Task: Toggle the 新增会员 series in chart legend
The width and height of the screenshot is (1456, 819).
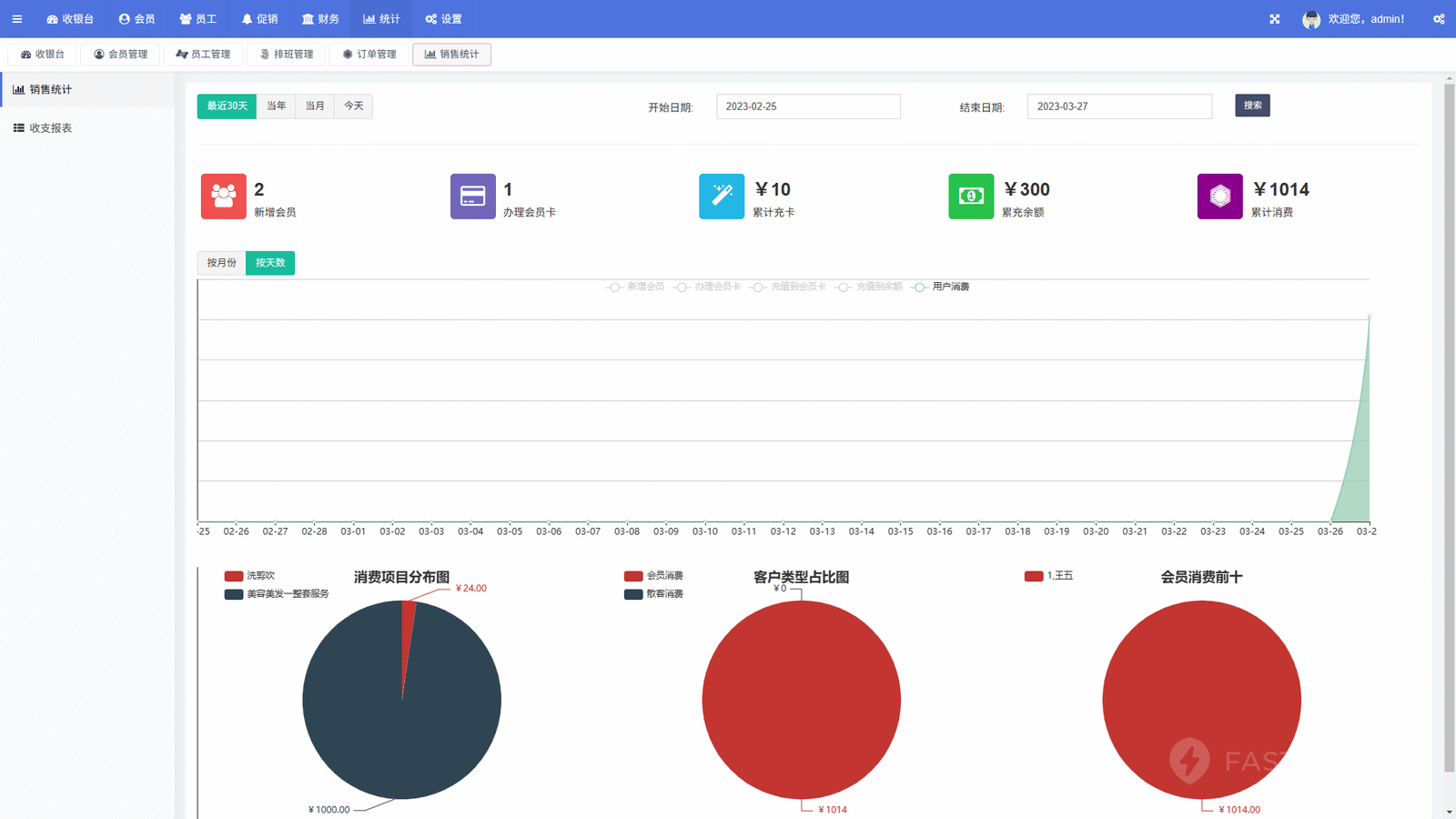Action: [635, 287]
